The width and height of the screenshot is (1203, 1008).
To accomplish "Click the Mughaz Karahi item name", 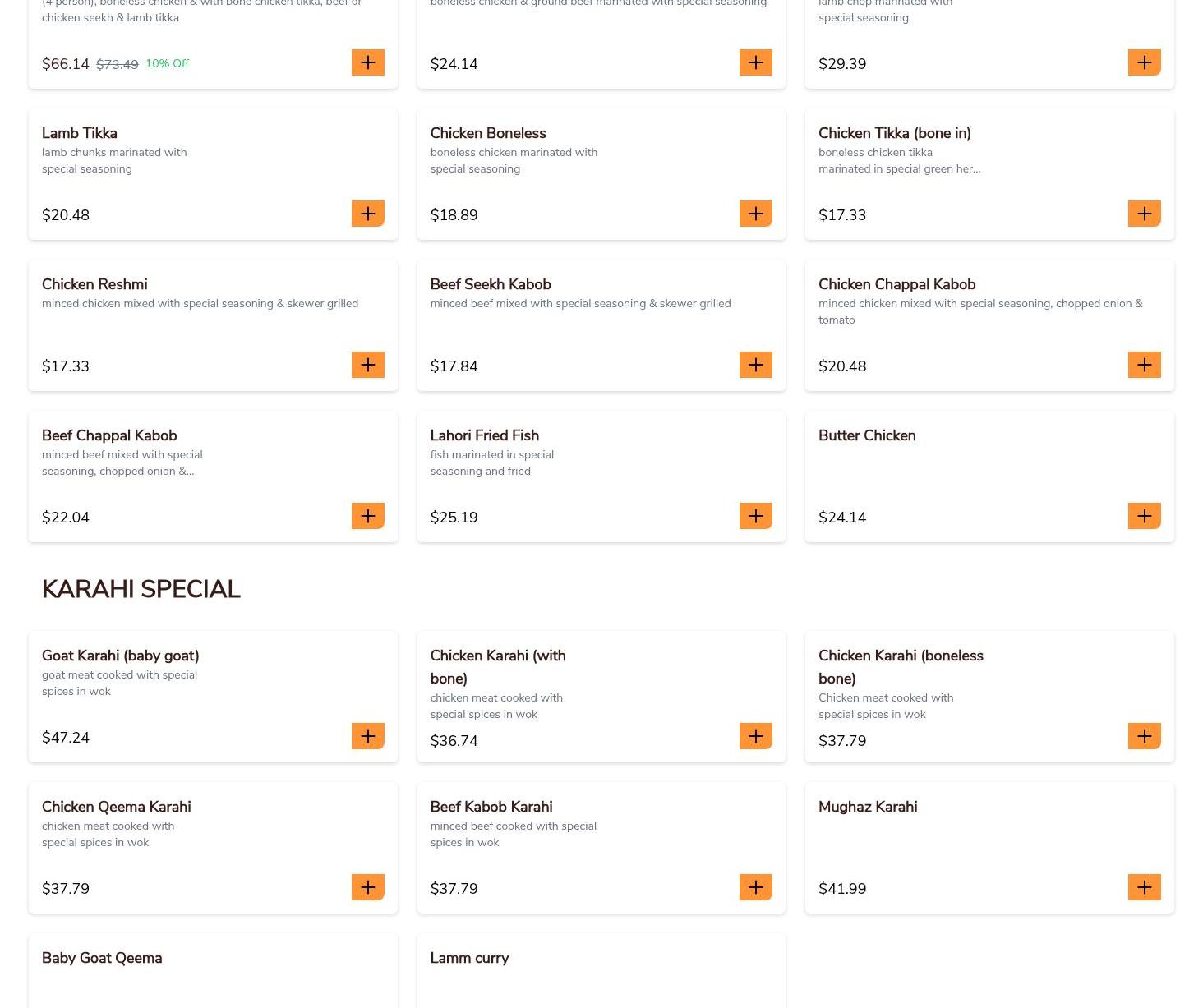I will (868, 807).
